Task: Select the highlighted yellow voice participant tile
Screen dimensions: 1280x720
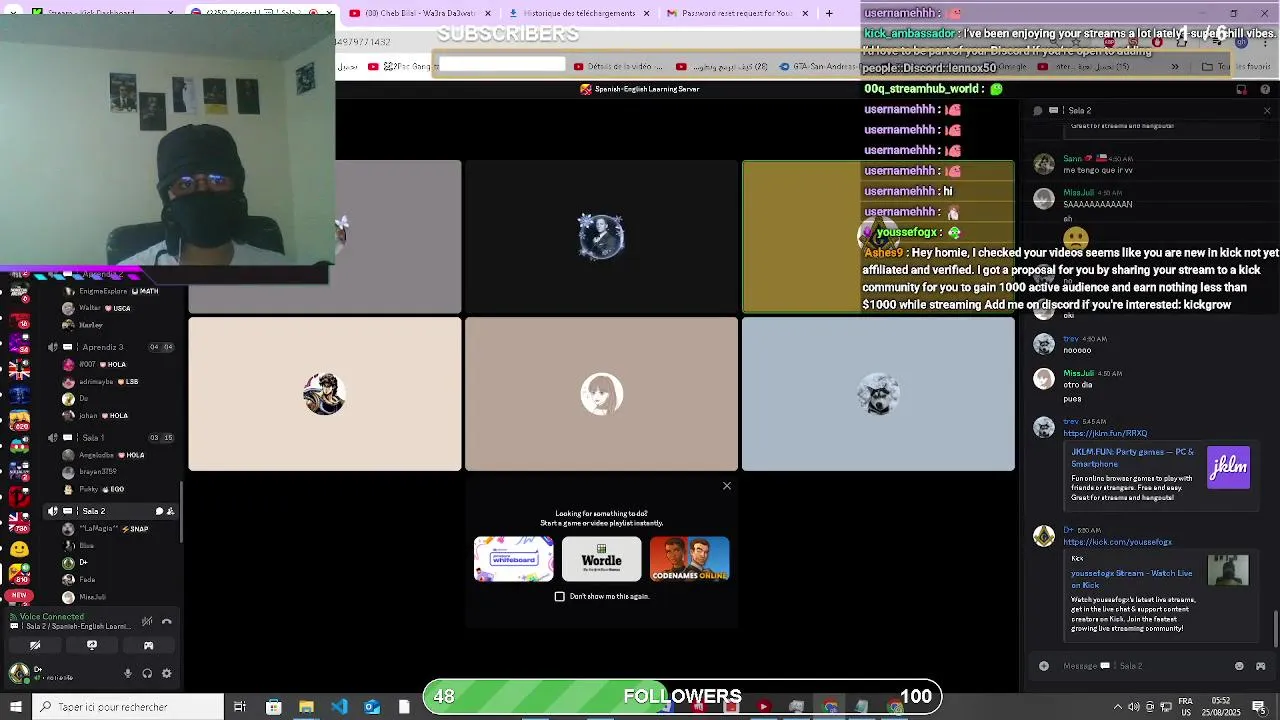Action: pos(878,237)
